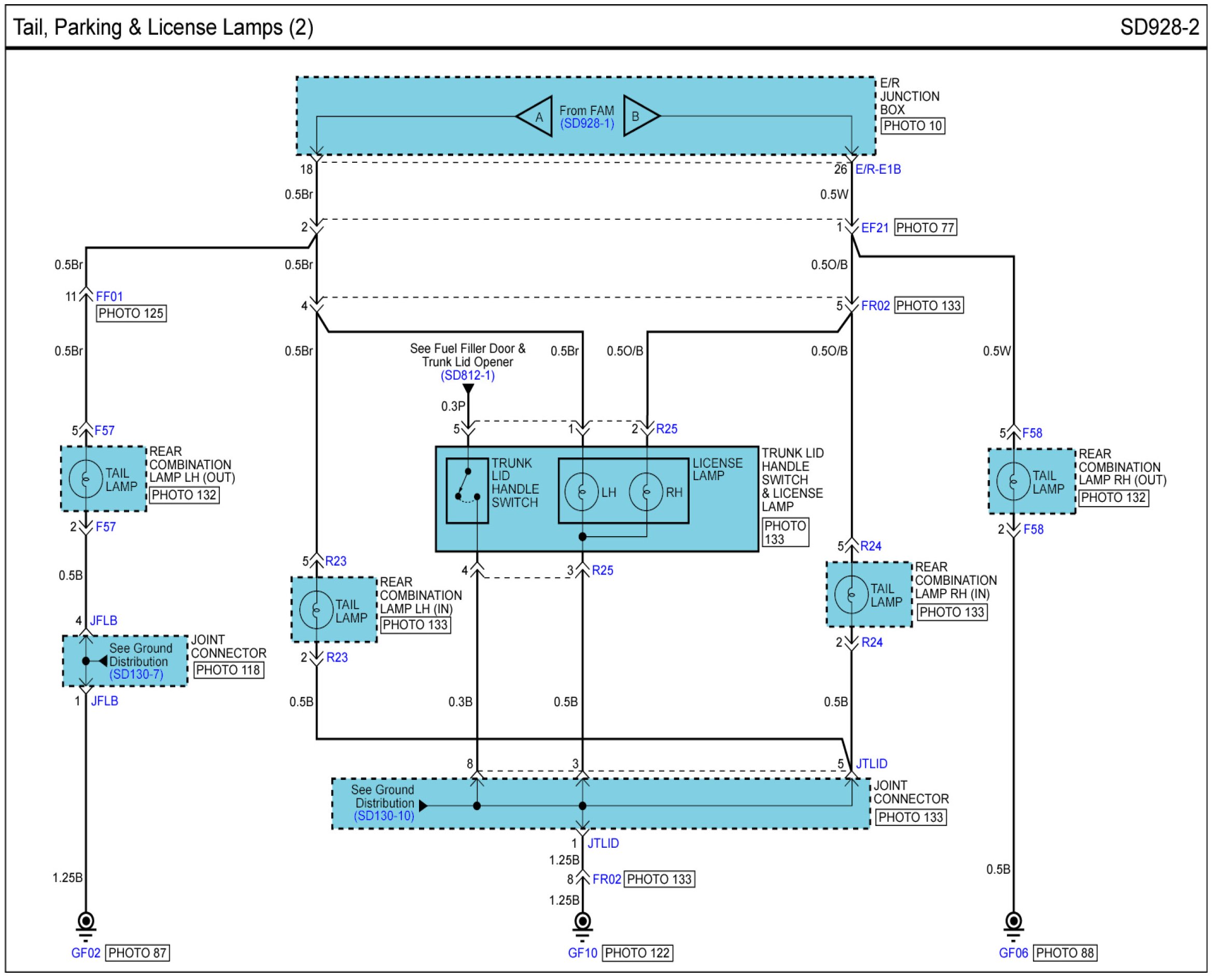
Task: Open the SD928-1 reference link
Action: pyautogui.click(x=587, y=123)
